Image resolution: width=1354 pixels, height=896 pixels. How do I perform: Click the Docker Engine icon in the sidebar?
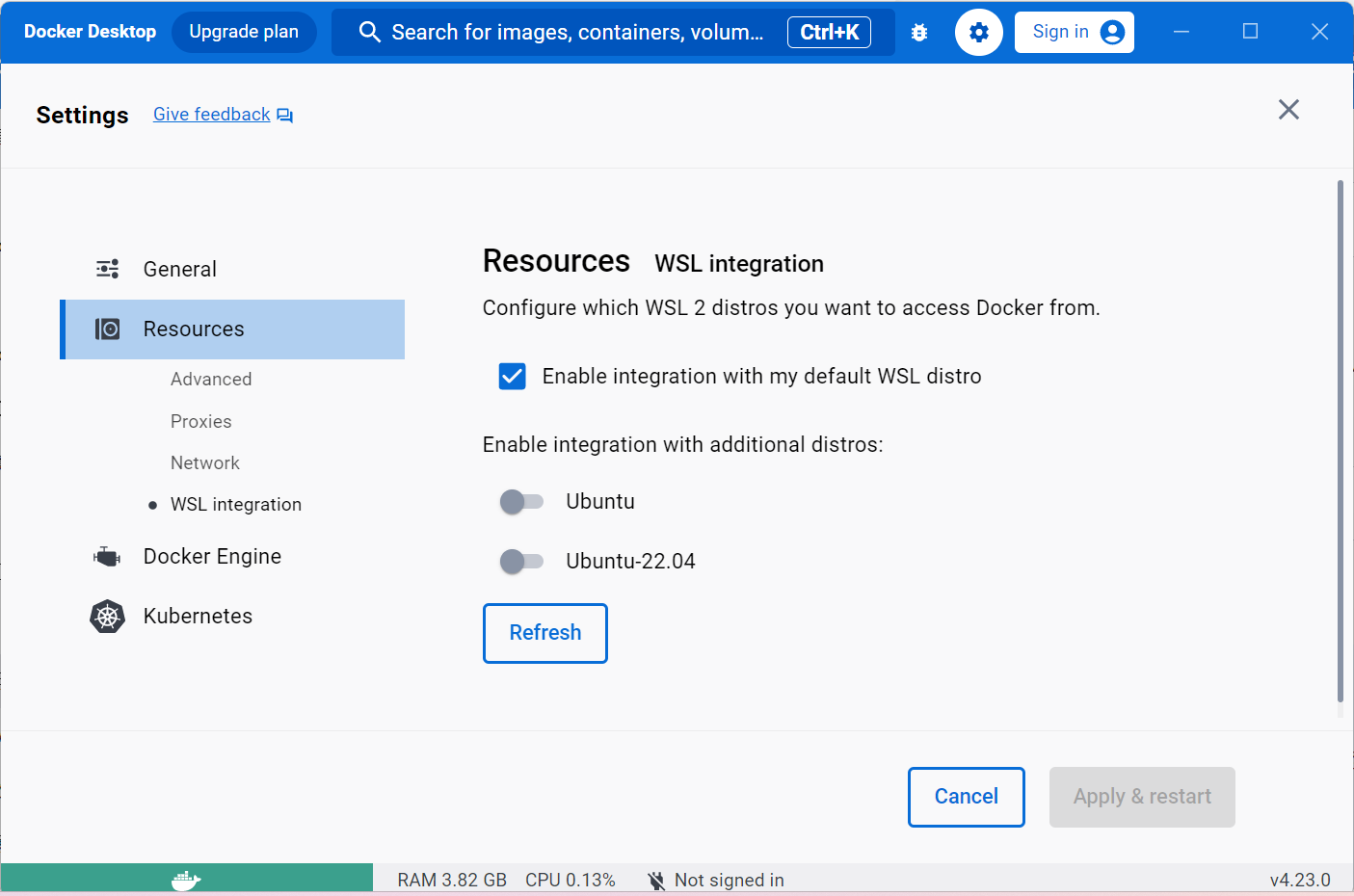point(107,557)
